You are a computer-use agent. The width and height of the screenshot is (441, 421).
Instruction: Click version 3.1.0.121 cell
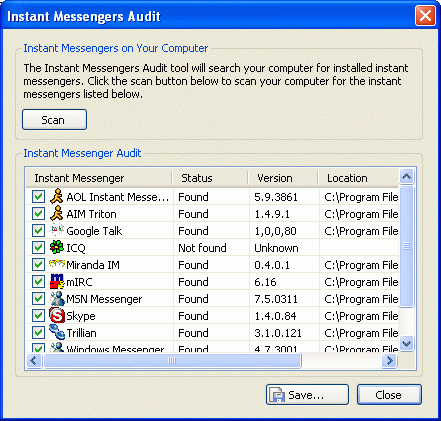click(278, 333)
